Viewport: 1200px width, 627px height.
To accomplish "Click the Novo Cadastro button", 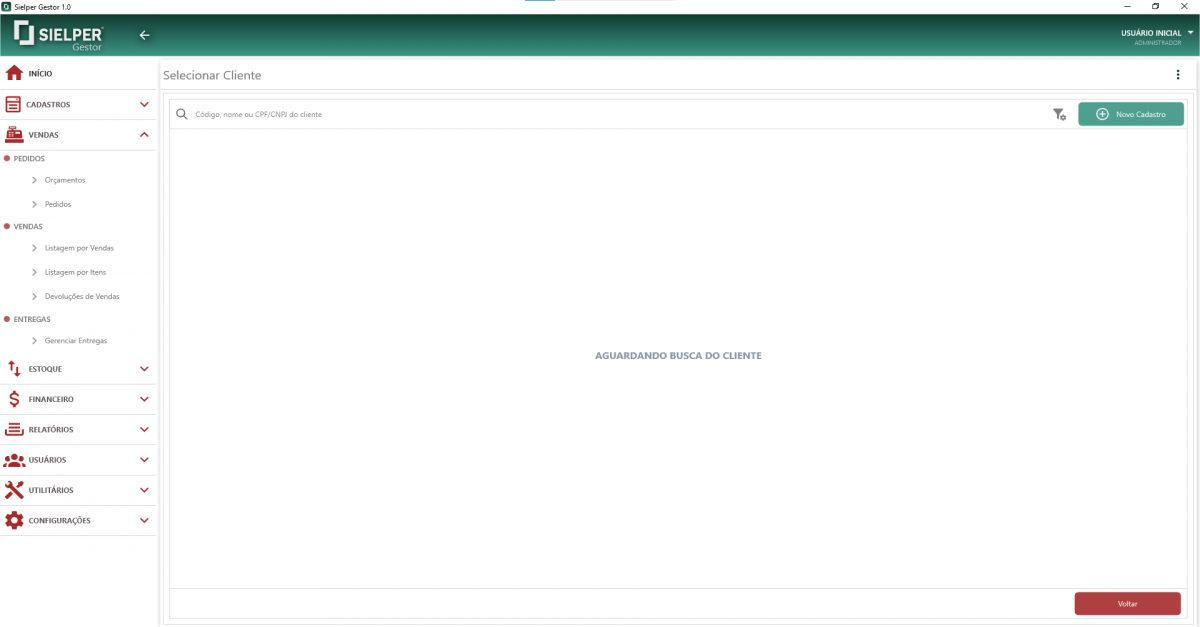I will coord(1131,114).
